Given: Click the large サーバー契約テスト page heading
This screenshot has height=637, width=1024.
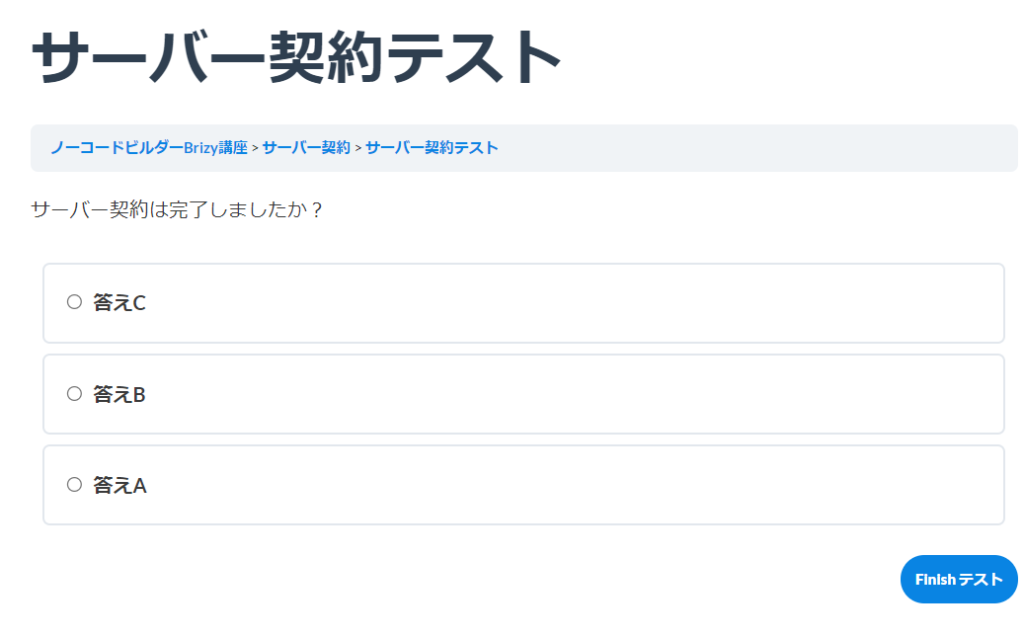Looking at the screenshot, I should pos(297,57).
